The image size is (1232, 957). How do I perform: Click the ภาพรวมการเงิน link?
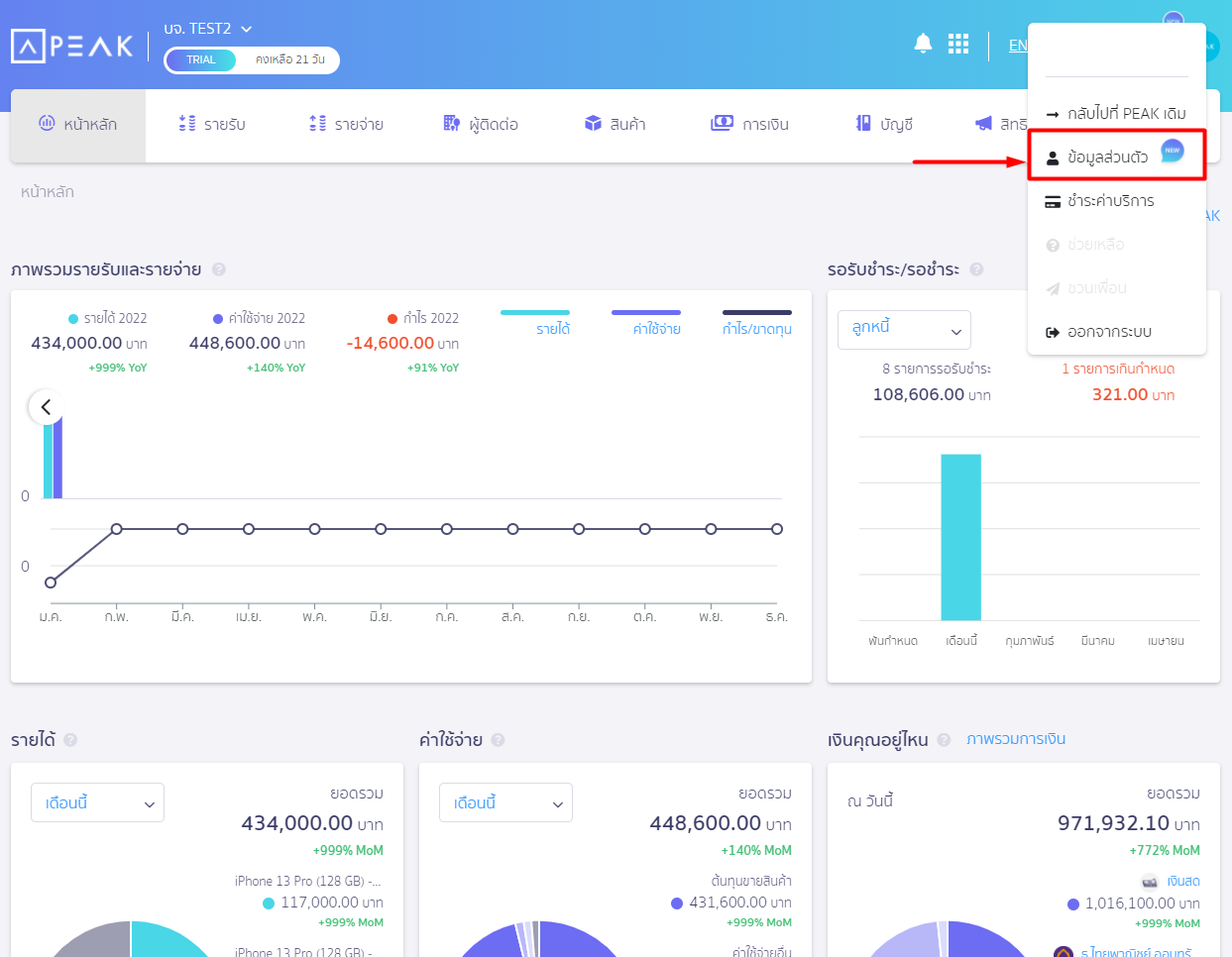(x=1016, y=739)
